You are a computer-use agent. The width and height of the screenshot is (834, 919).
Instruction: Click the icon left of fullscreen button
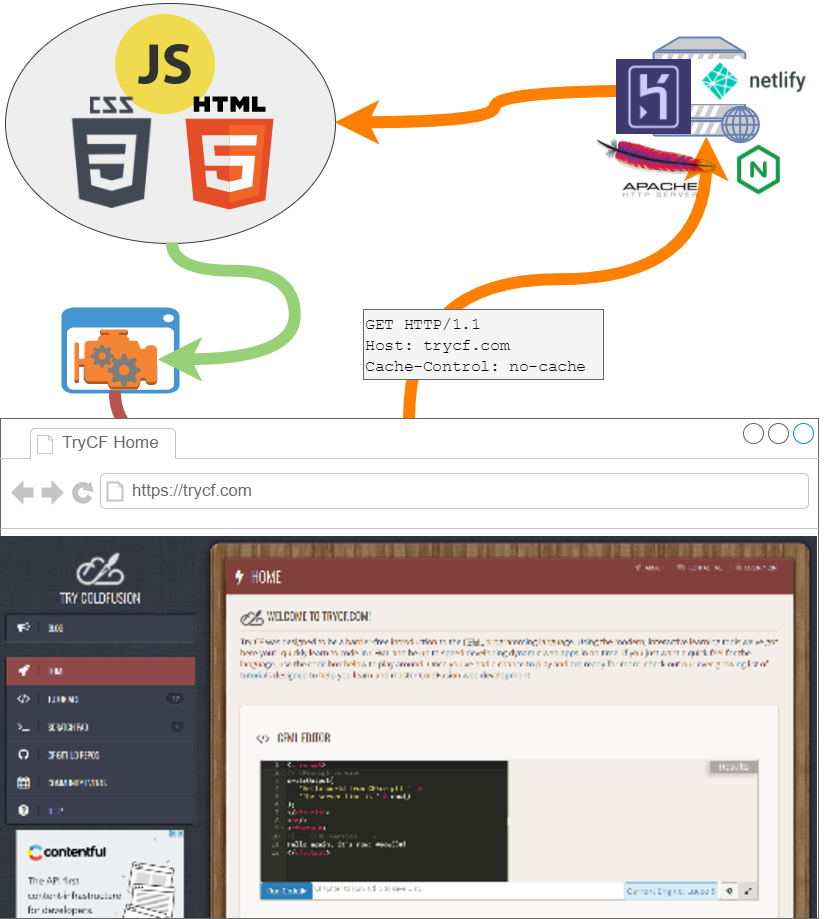coord(729,891)
